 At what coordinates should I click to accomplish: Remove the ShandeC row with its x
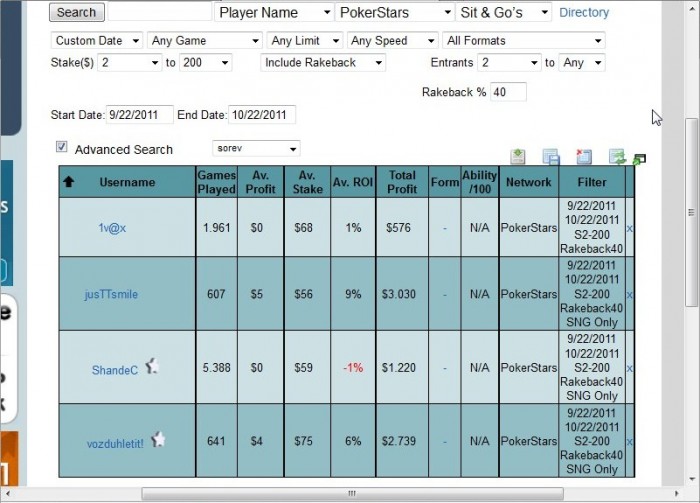(629, 368)
